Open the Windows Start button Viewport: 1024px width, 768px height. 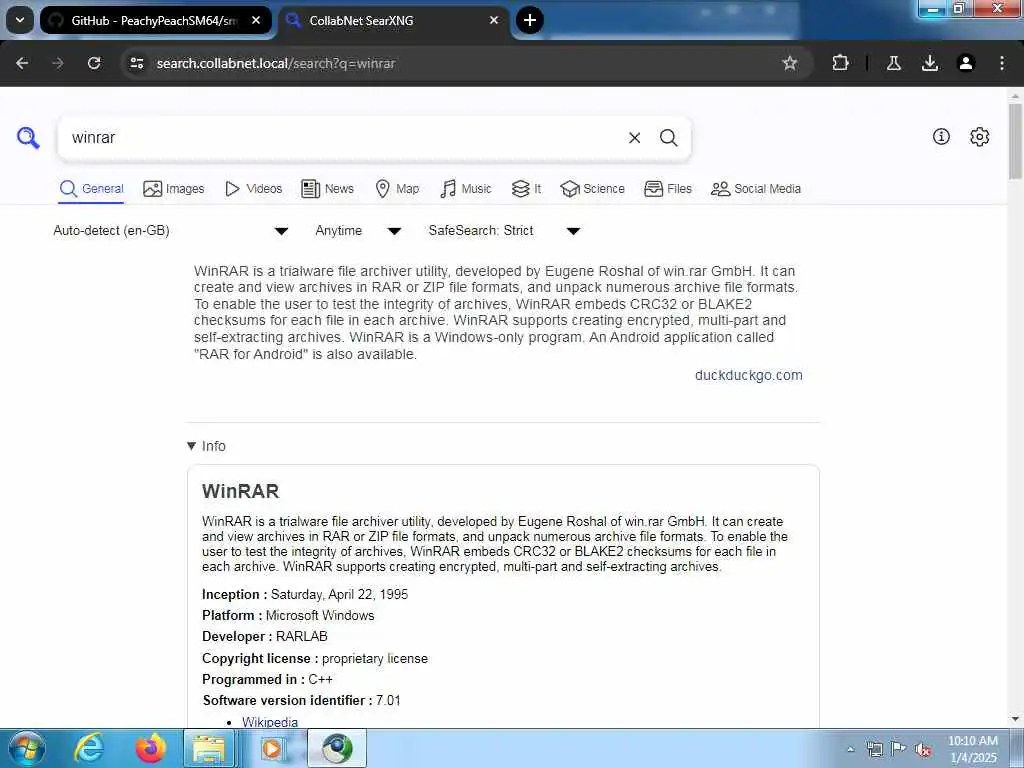point(26,748)
